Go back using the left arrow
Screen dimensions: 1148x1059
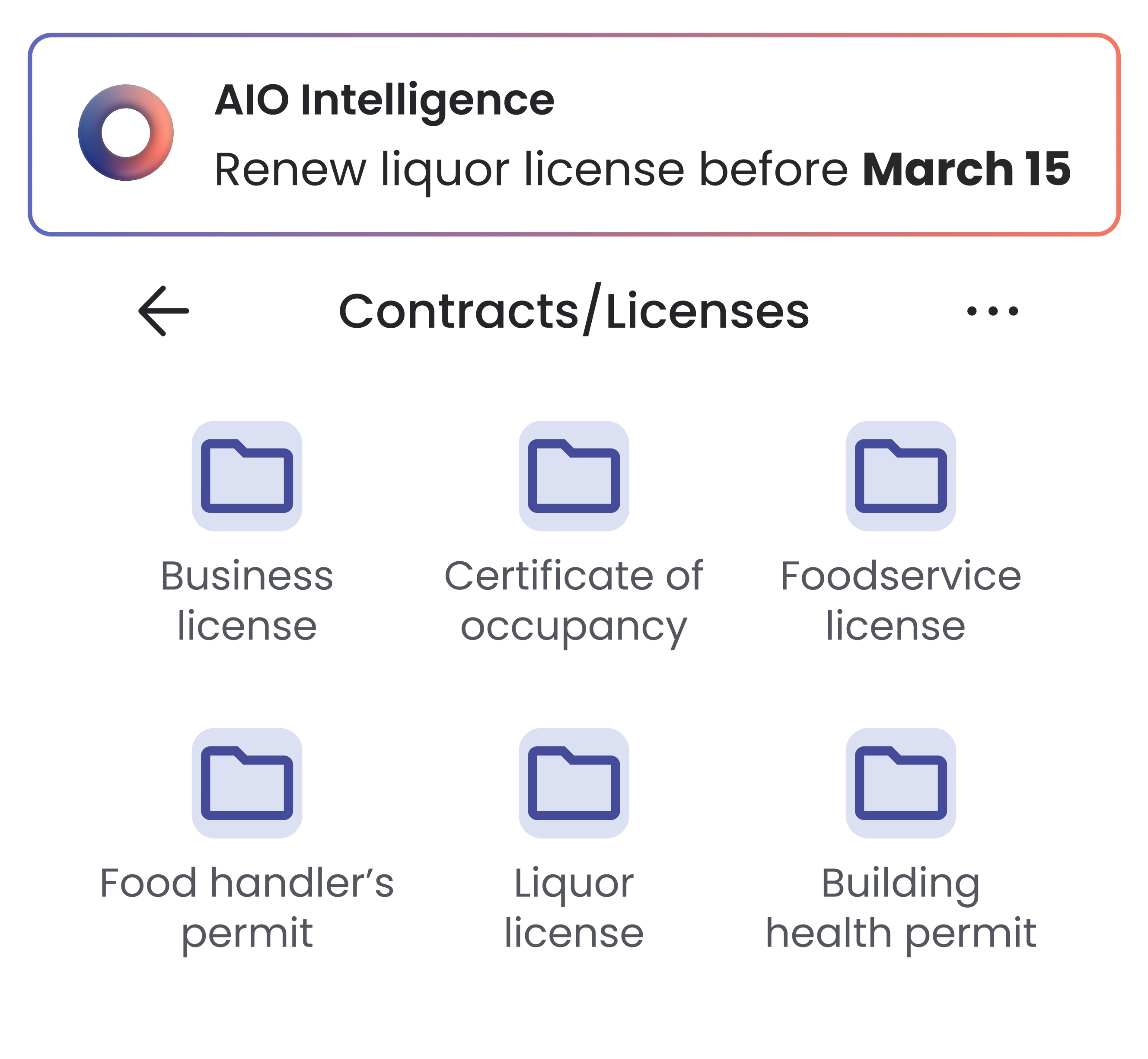click(164, 311)
